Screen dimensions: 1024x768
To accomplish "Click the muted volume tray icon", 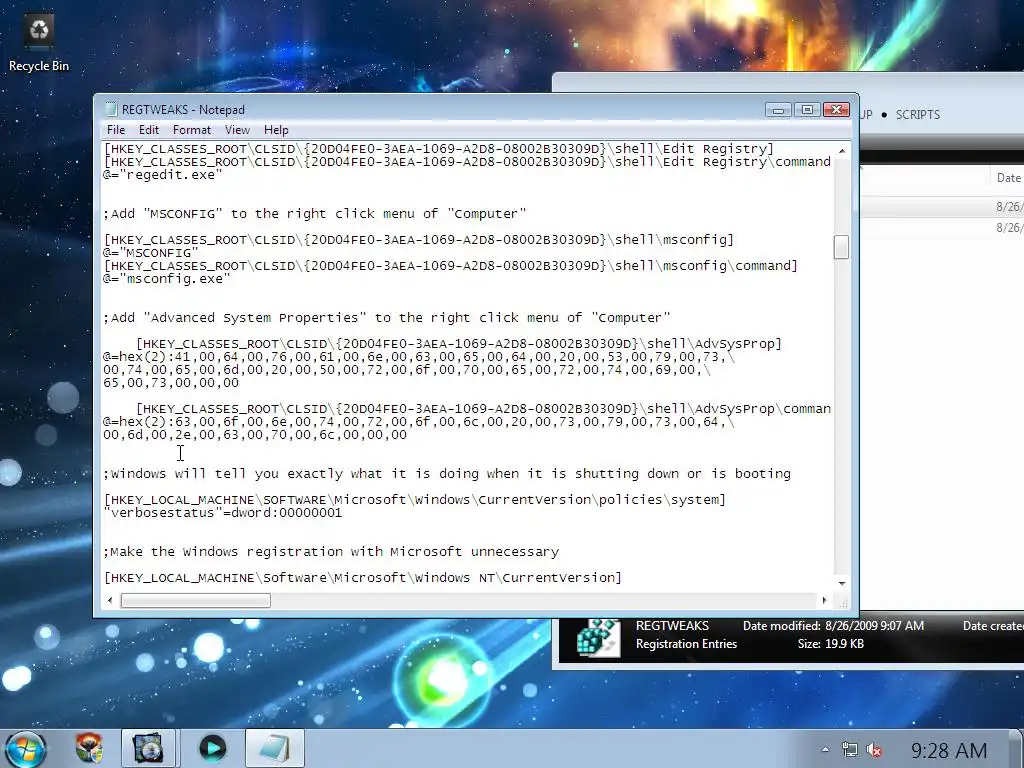I will point(874,750).
